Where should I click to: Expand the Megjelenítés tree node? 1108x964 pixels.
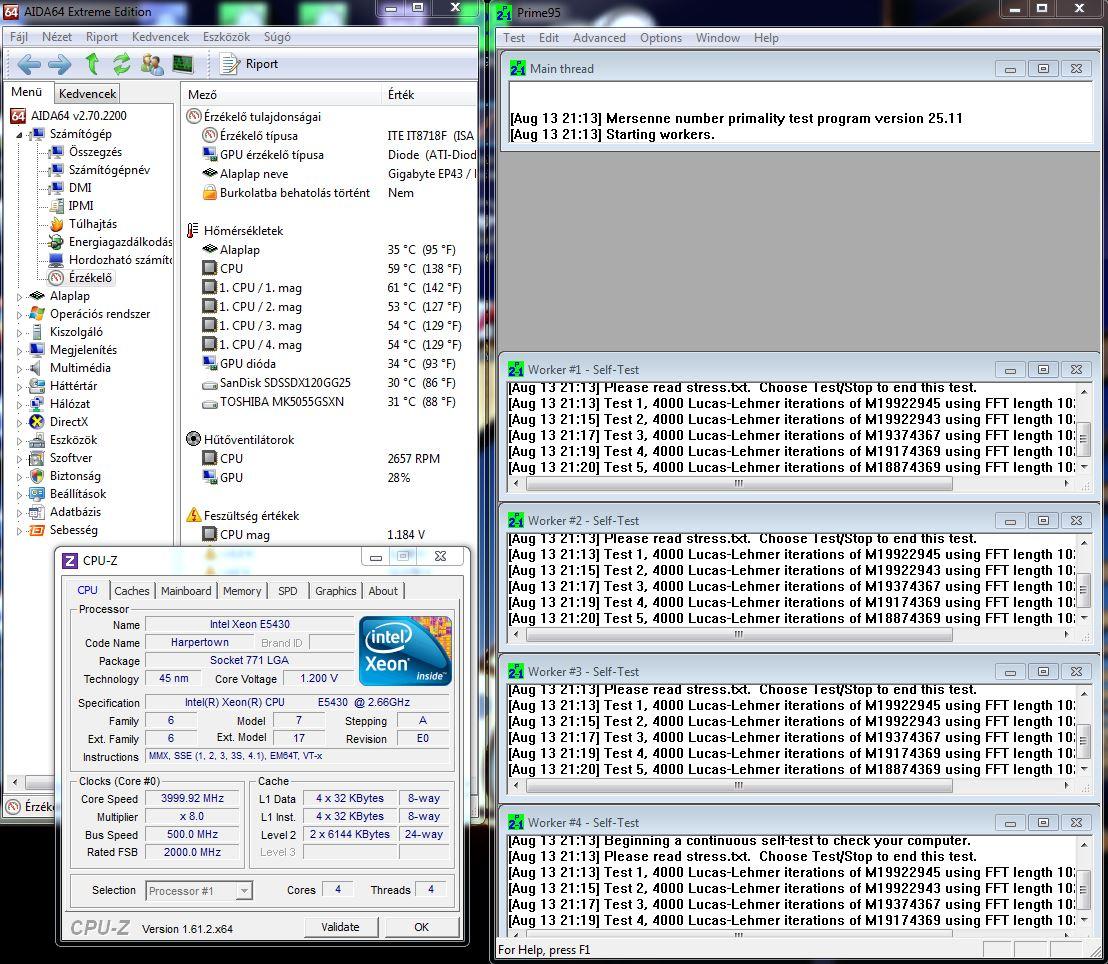coord(20,350)
